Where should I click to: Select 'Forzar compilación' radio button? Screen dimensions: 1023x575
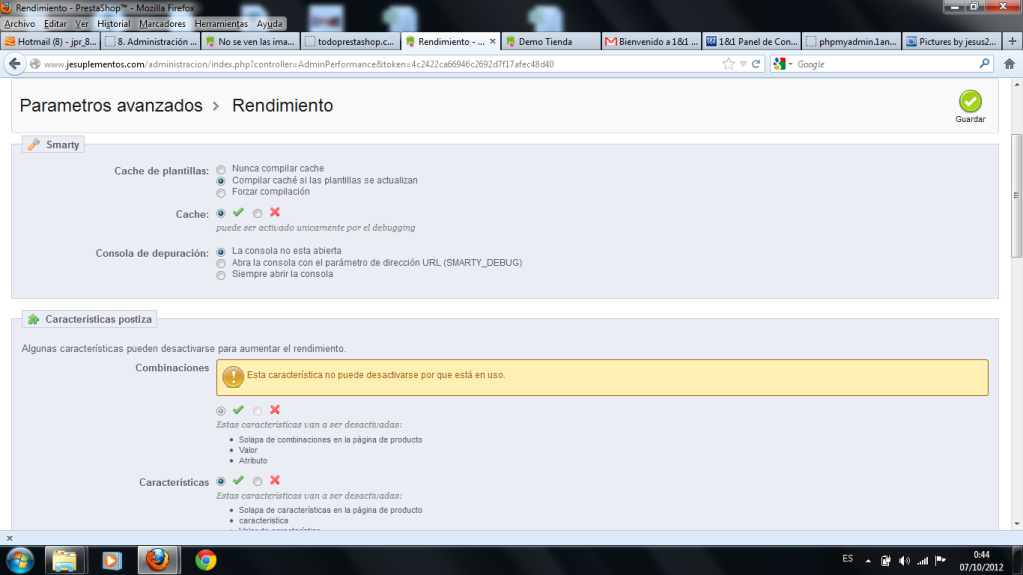[x=221, y=192]
